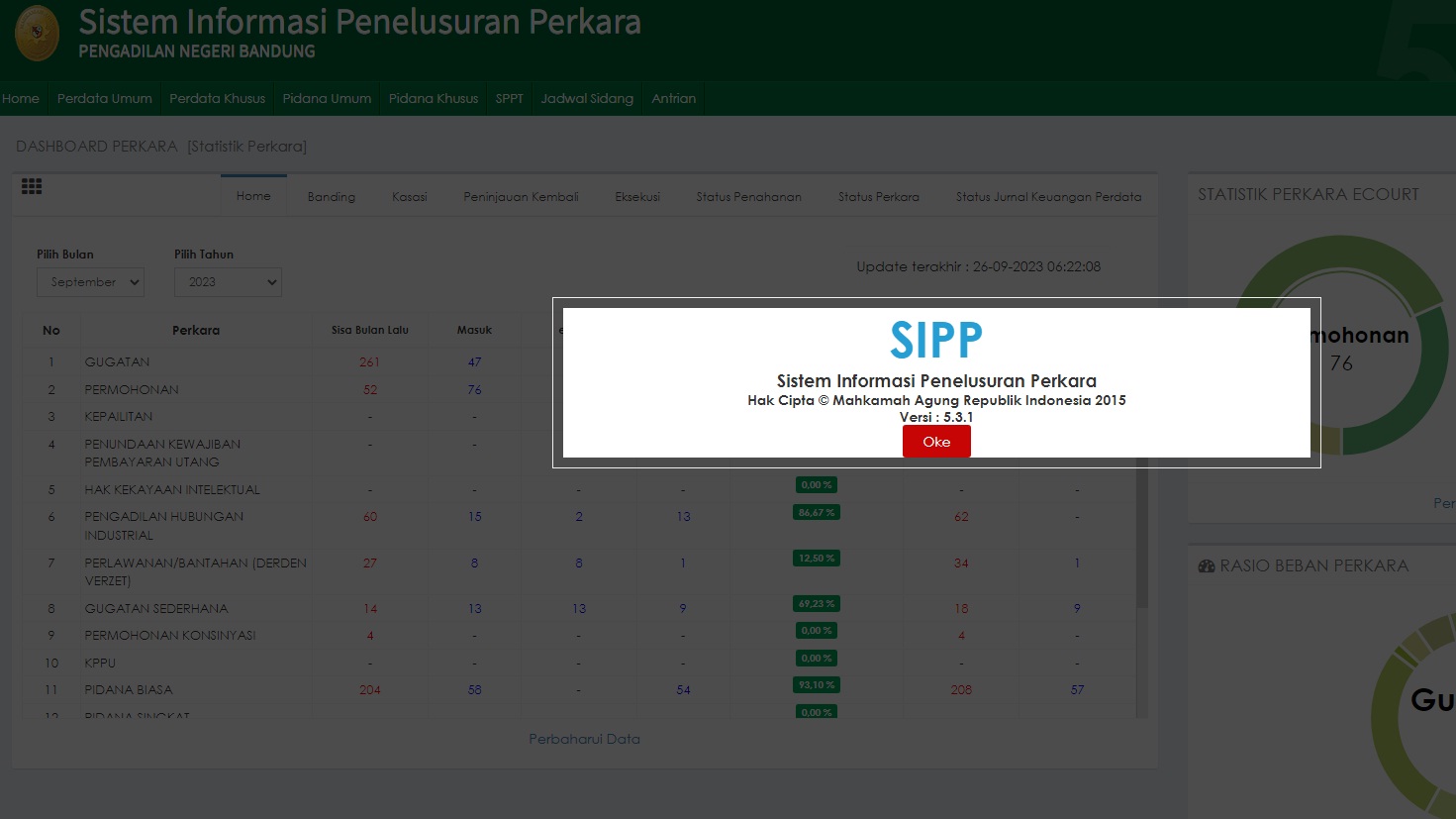Open the Pilih Bulan month dropdown
This screenshot has width=1456, height=819.
point(90,282)
